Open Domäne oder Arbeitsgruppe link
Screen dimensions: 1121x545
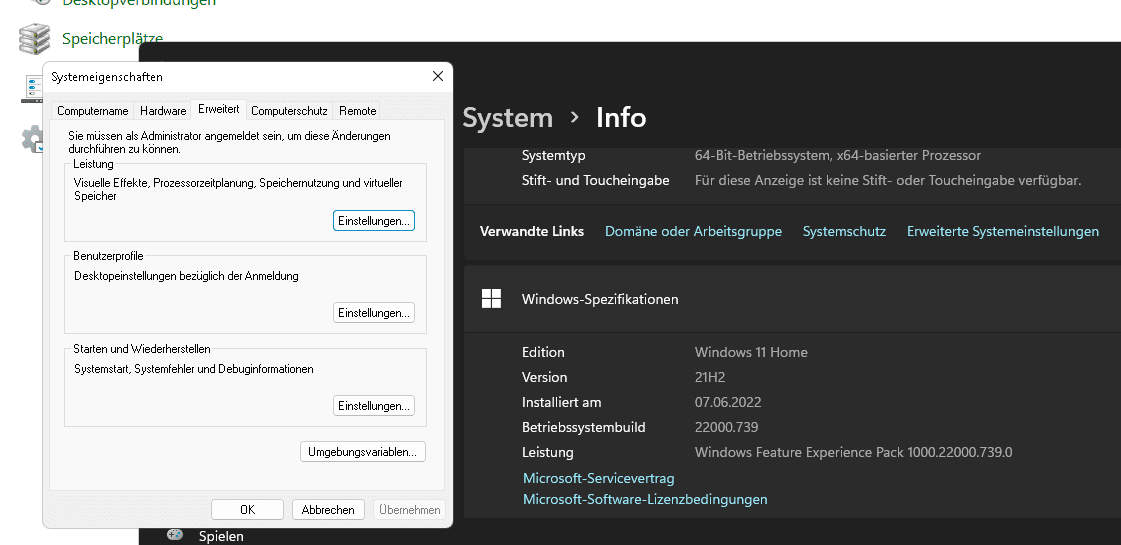tap(693, 231)
